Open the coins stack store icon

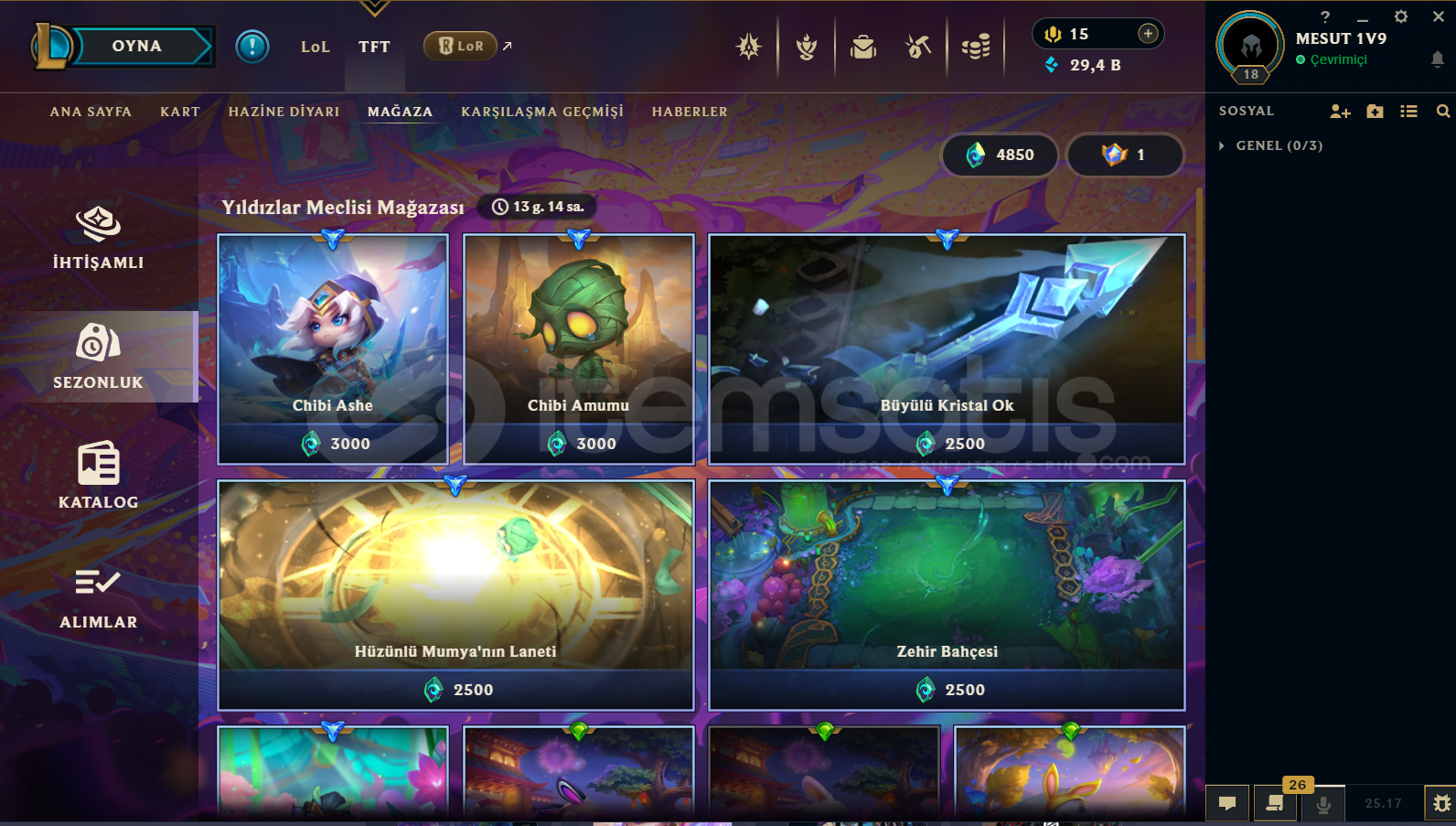click(976, 46)
